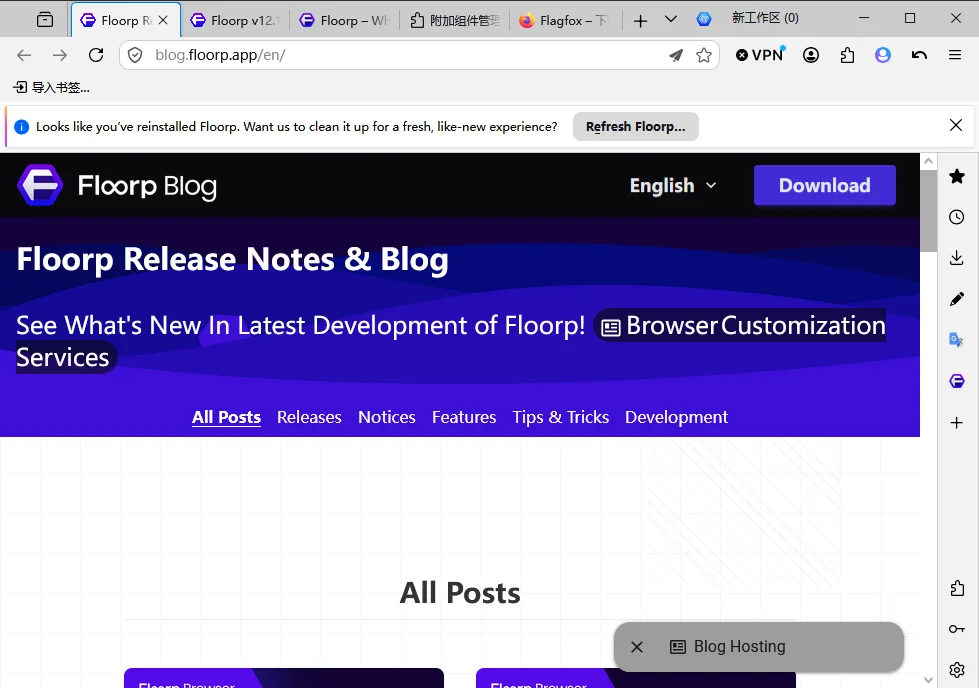Open the Notes pencil panel in the sidebar
The width and height of the screenshot is (979, 688).
[957, 299]
